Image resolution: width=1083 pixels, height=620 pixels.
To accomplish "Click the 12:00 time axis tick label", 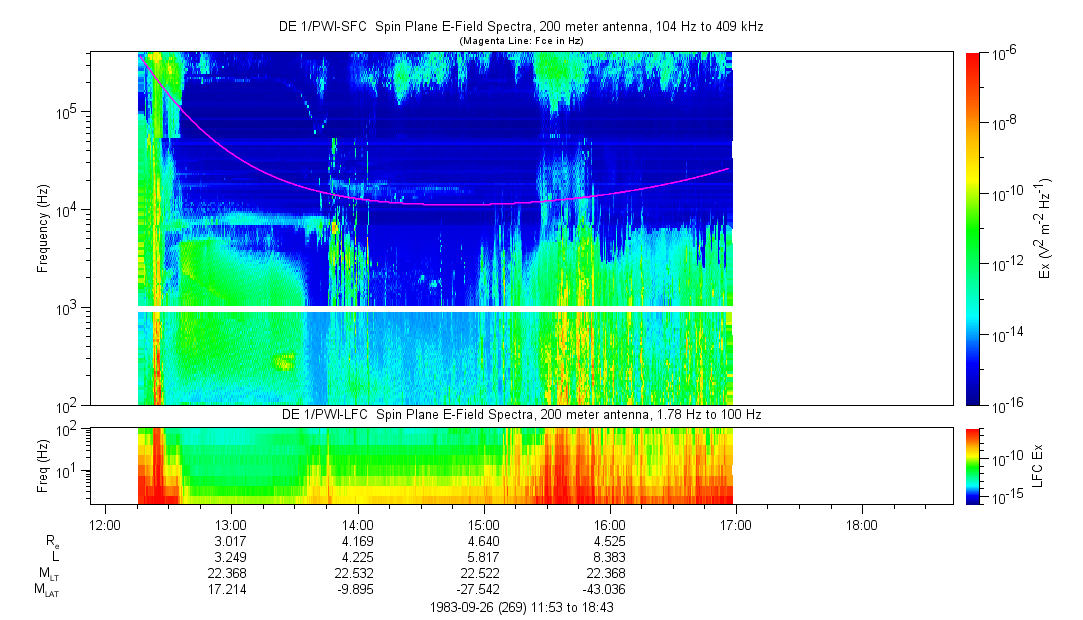I will [105, 524].
